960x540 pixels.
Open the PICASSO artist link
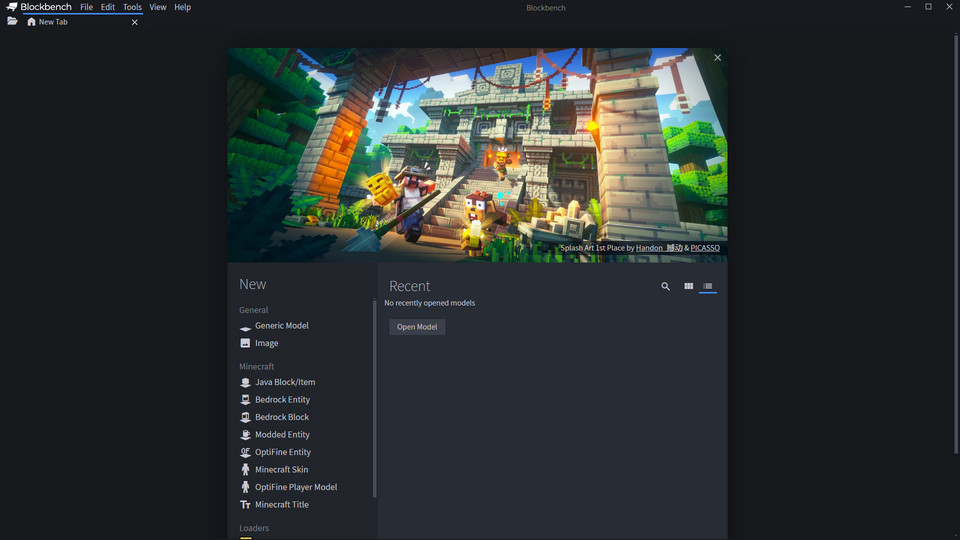pyautogui.click(x=705, y=248)
